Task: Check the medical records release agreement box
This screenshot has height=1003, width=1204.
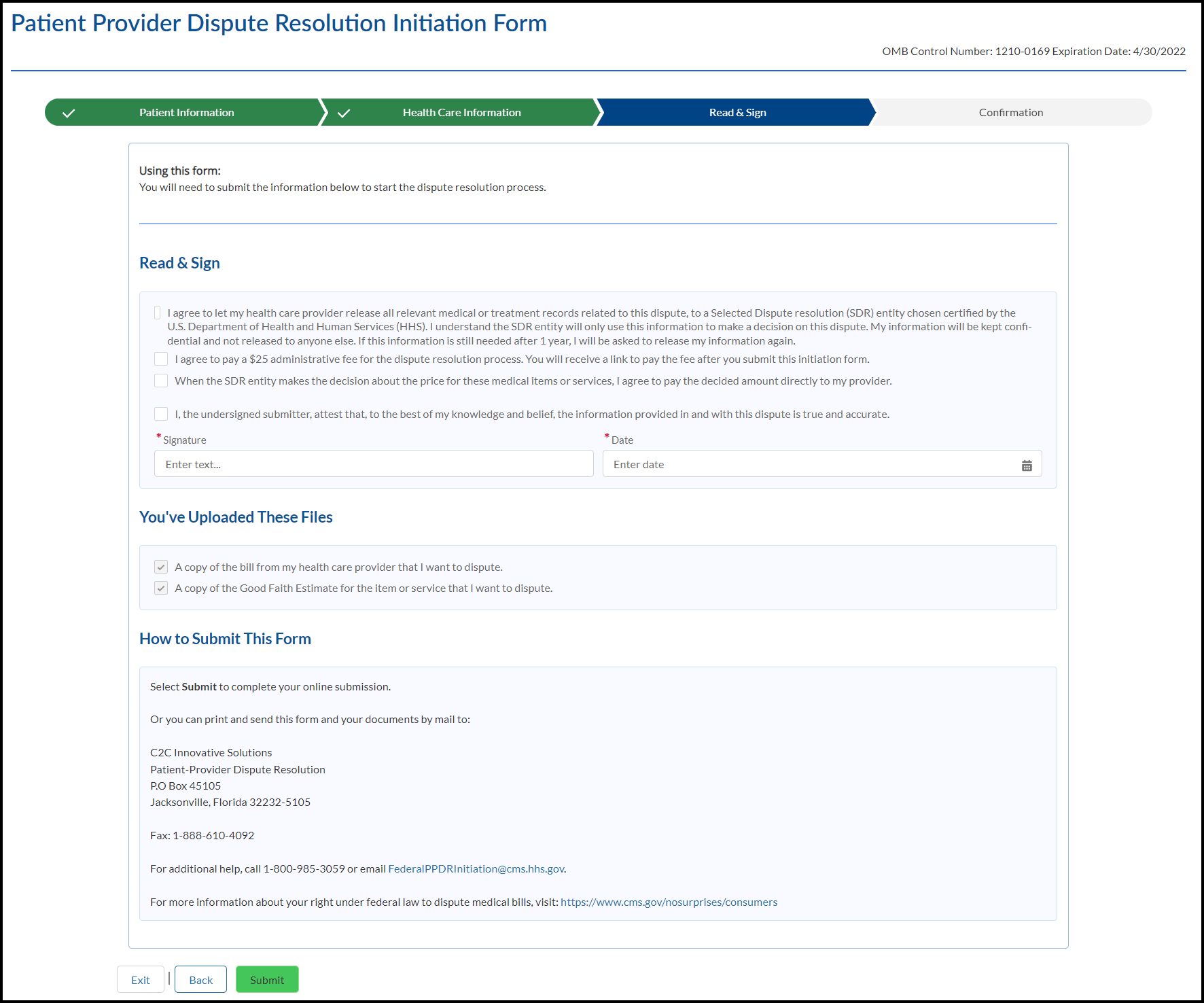Action: pos(158,313)
